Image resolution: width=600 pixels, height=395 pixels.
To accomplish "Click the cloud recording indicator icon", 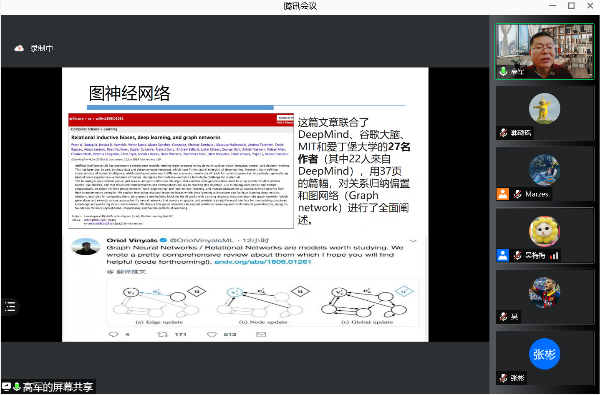I will tap(19, 48).
